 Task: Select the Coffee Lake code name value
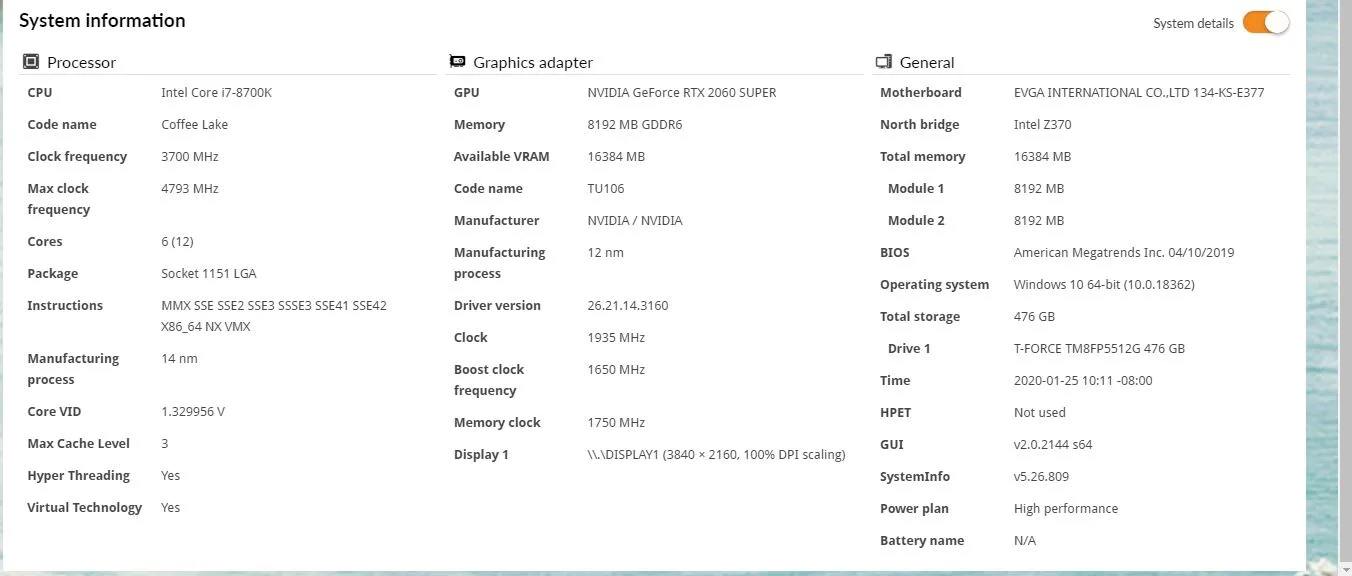[x=194, y=125]
